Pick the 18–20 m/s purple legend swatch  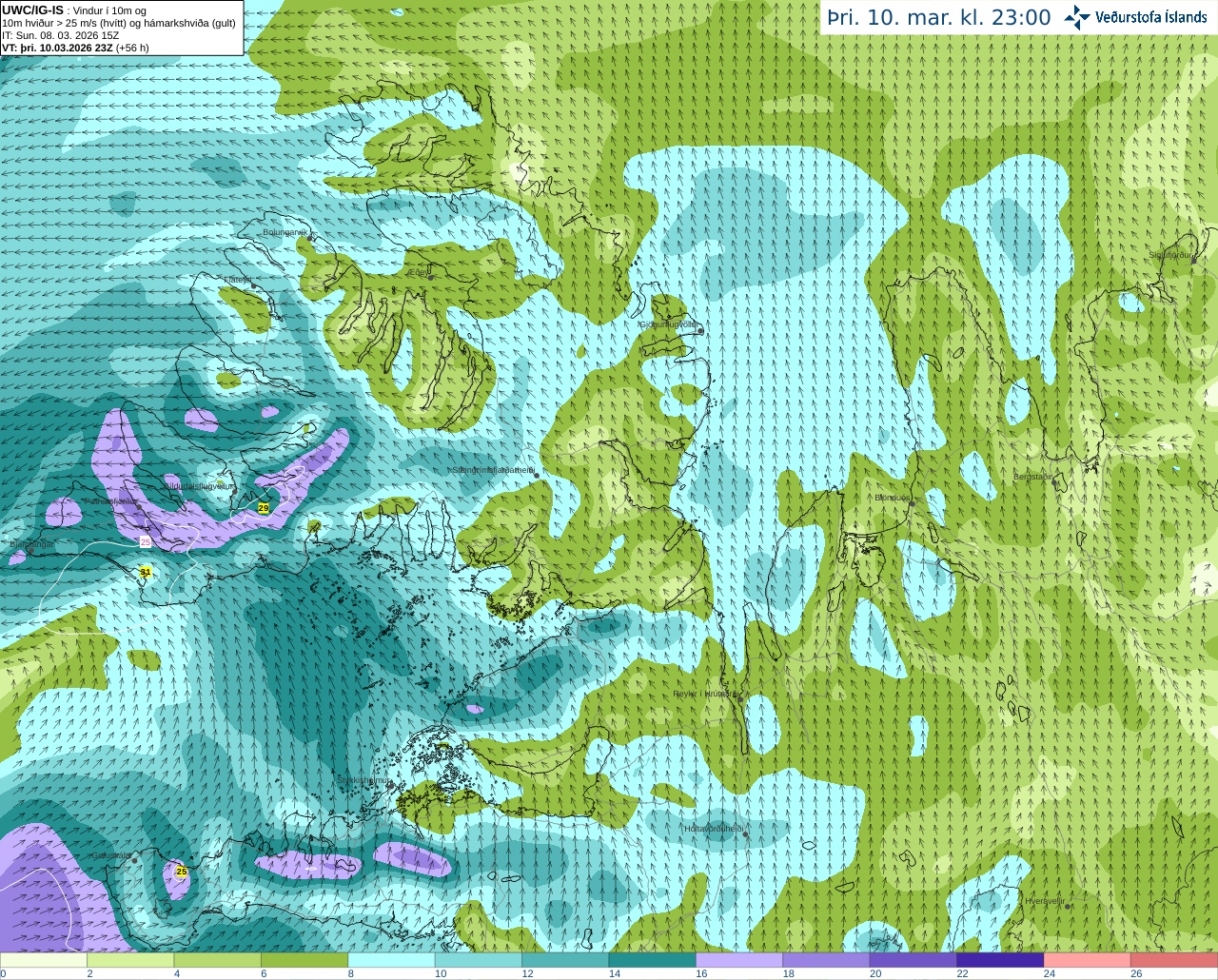(x=826, y=960)
